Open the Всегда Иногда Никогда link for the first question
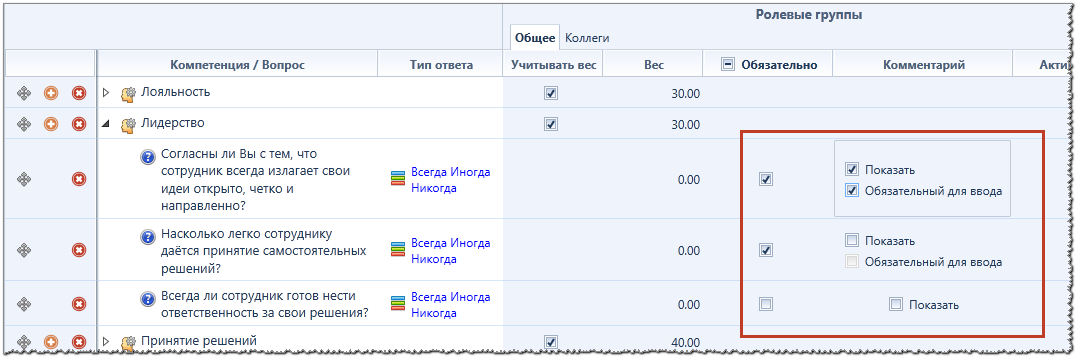1082x363 pixels. [x=451, y=180]
